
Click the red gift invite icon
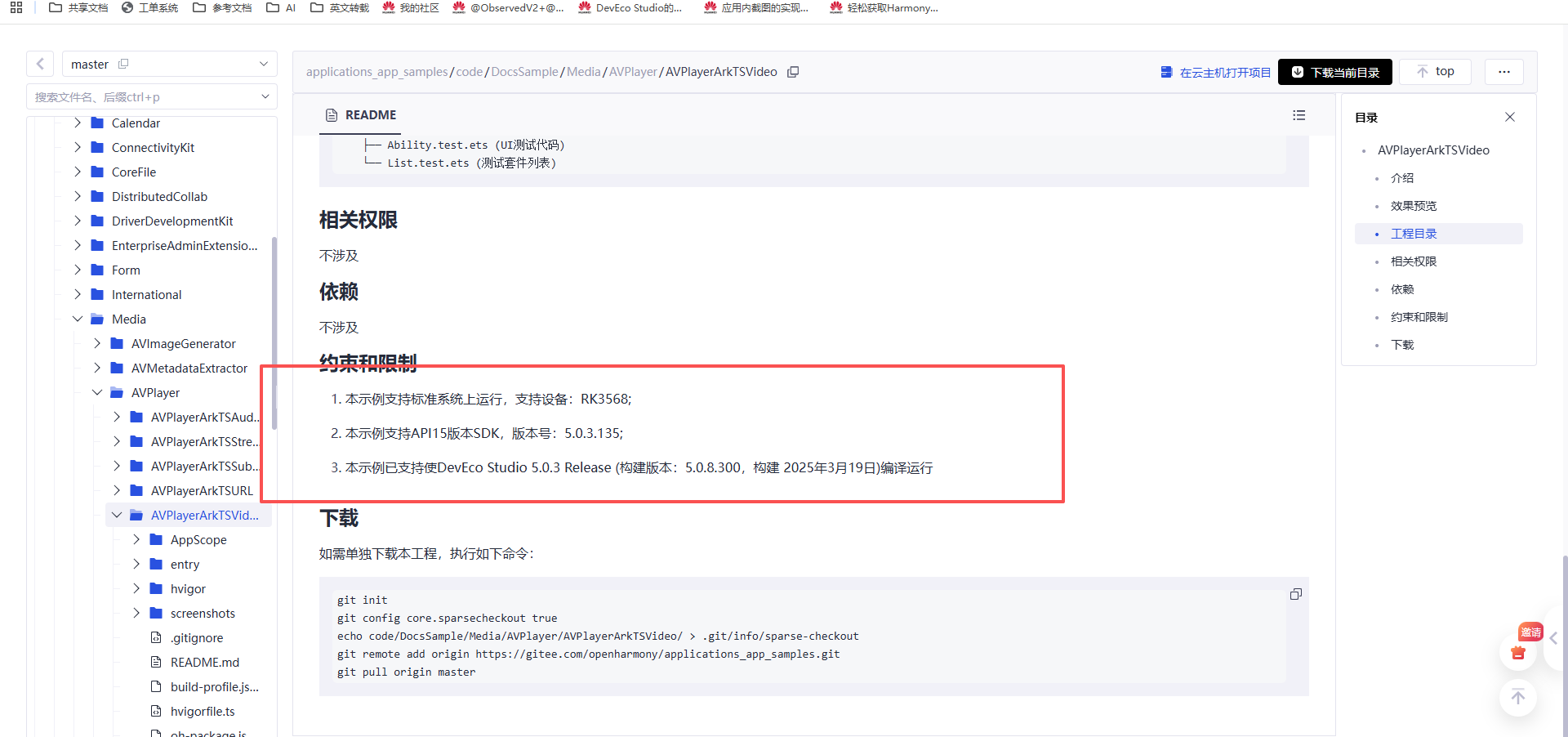[x=1518, y=652]
